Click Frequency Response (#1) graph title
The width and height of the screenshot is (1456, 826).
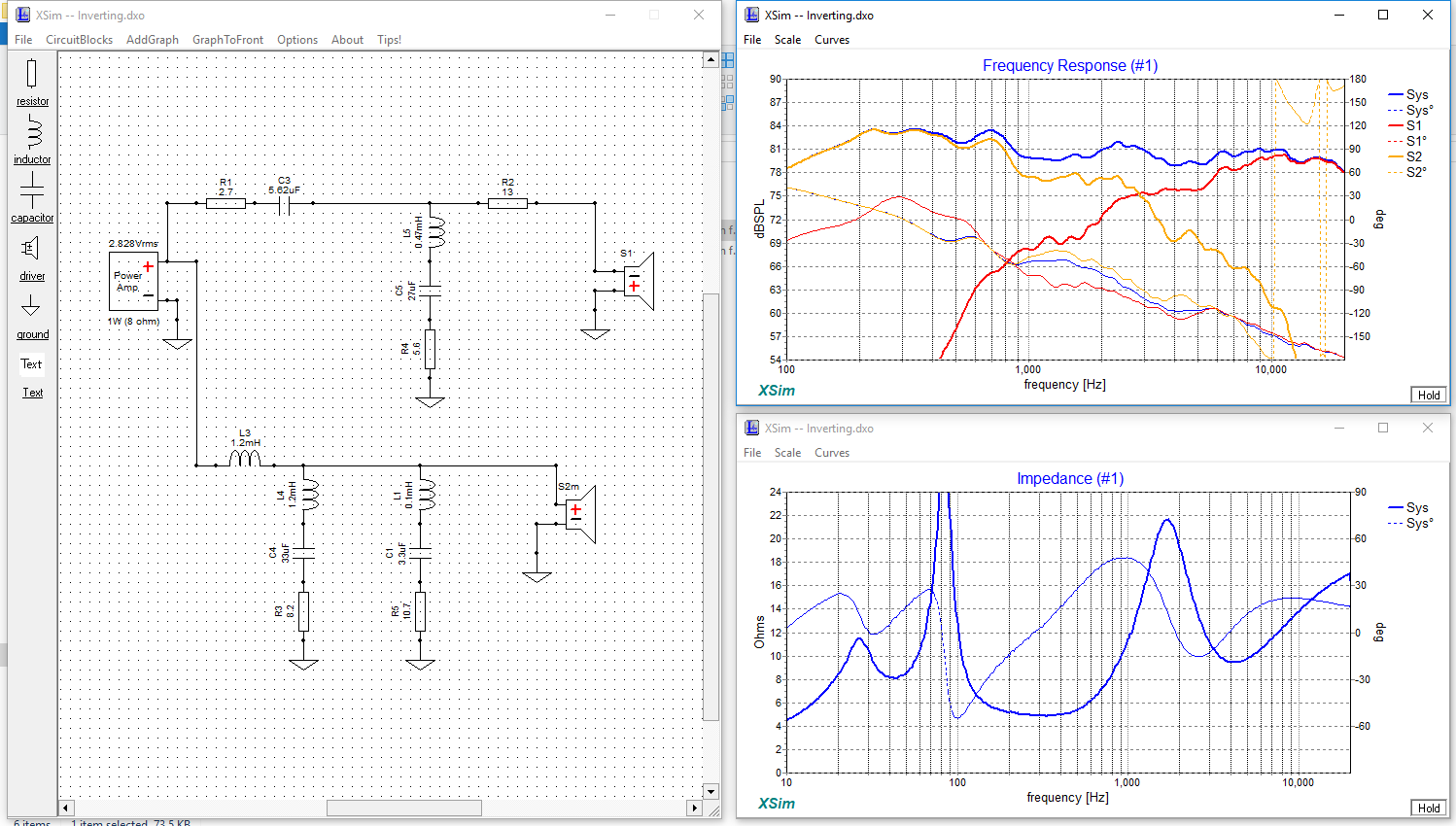(1070, 65)
